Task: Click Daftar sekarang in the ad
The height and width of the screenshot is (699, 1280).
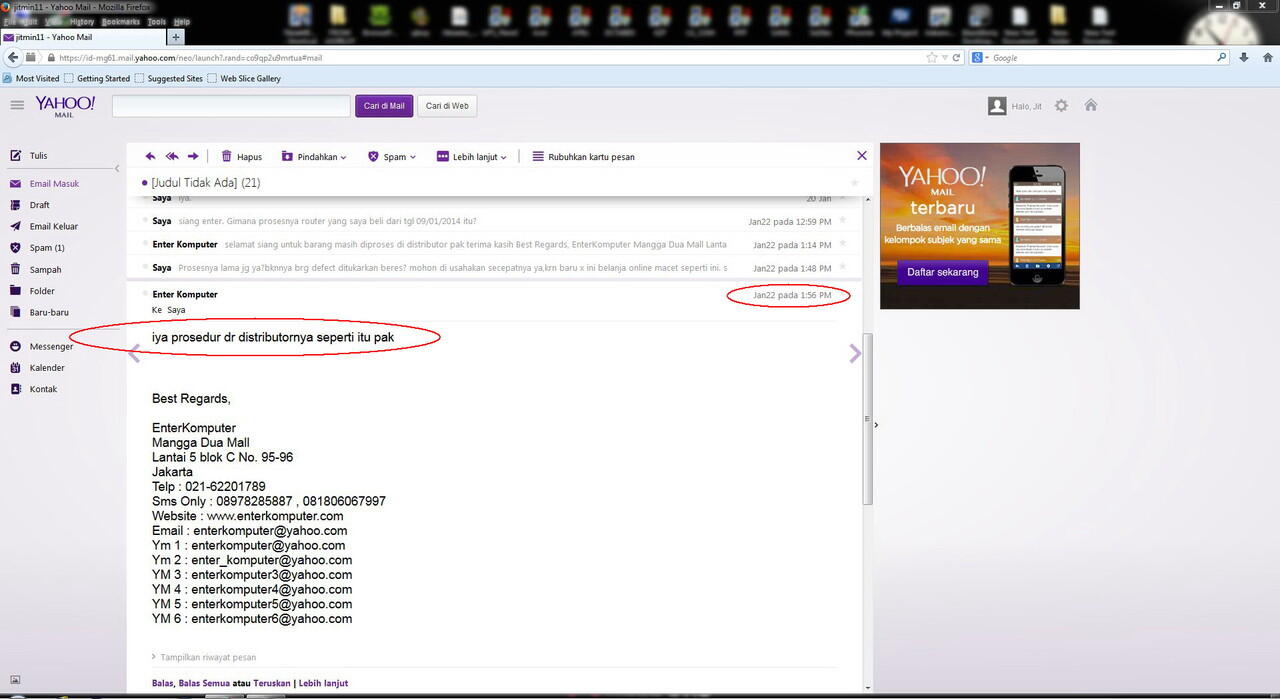Action: pos(942,272)
